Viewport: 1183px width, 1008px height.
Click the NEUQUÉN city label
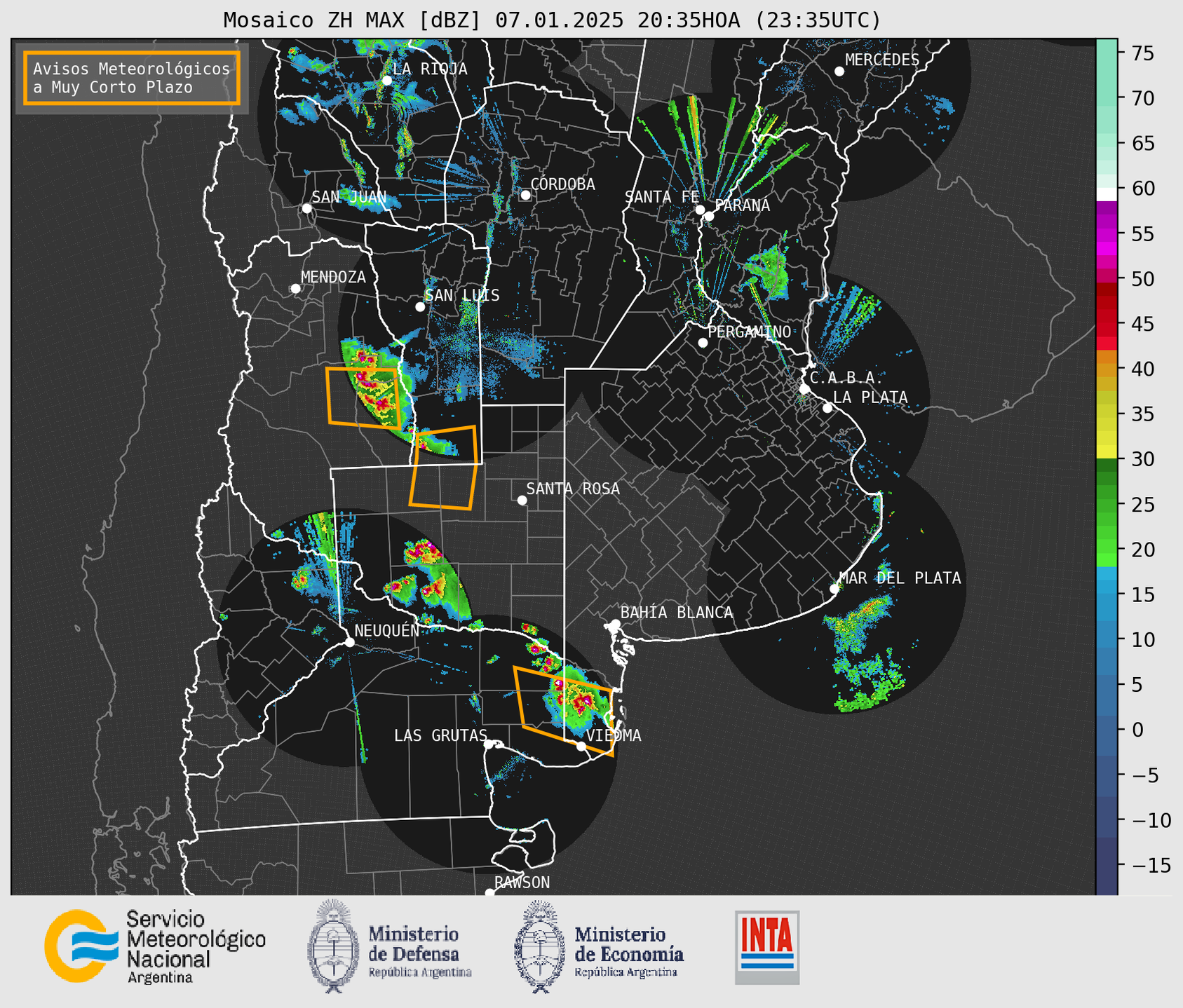(x=386, y=630)
